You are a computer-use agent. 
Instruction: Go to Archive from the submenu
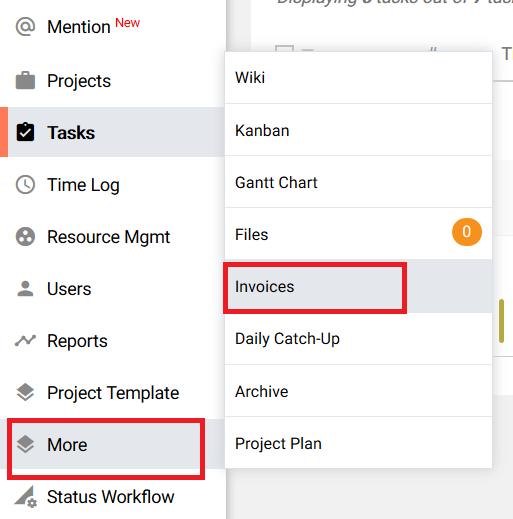click(358, 391)
